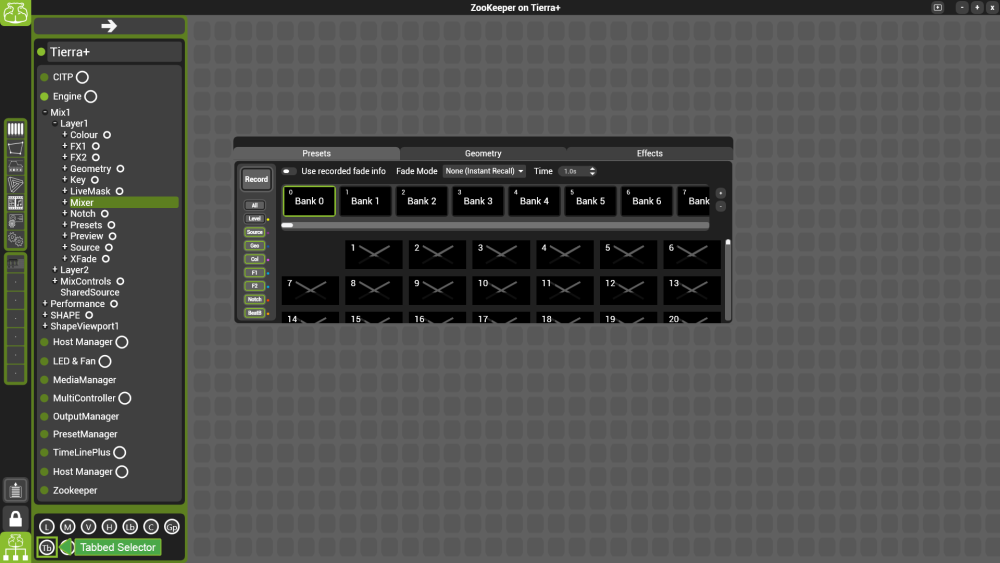The image size is (1000, 563).
Task: Select the V circle widget icon
Action: (x=89, y=527)
